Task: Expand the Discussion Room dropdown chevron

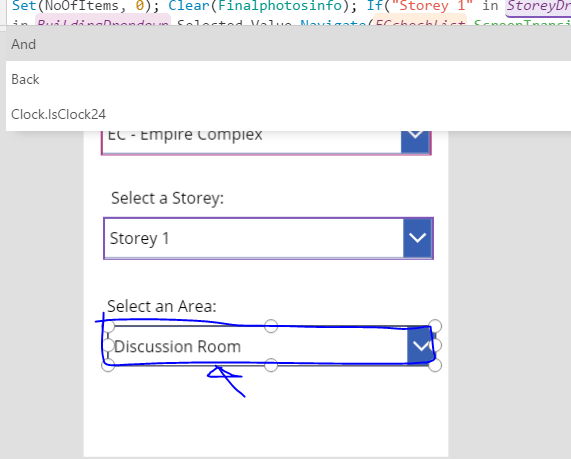Action: tap(421, 345)
